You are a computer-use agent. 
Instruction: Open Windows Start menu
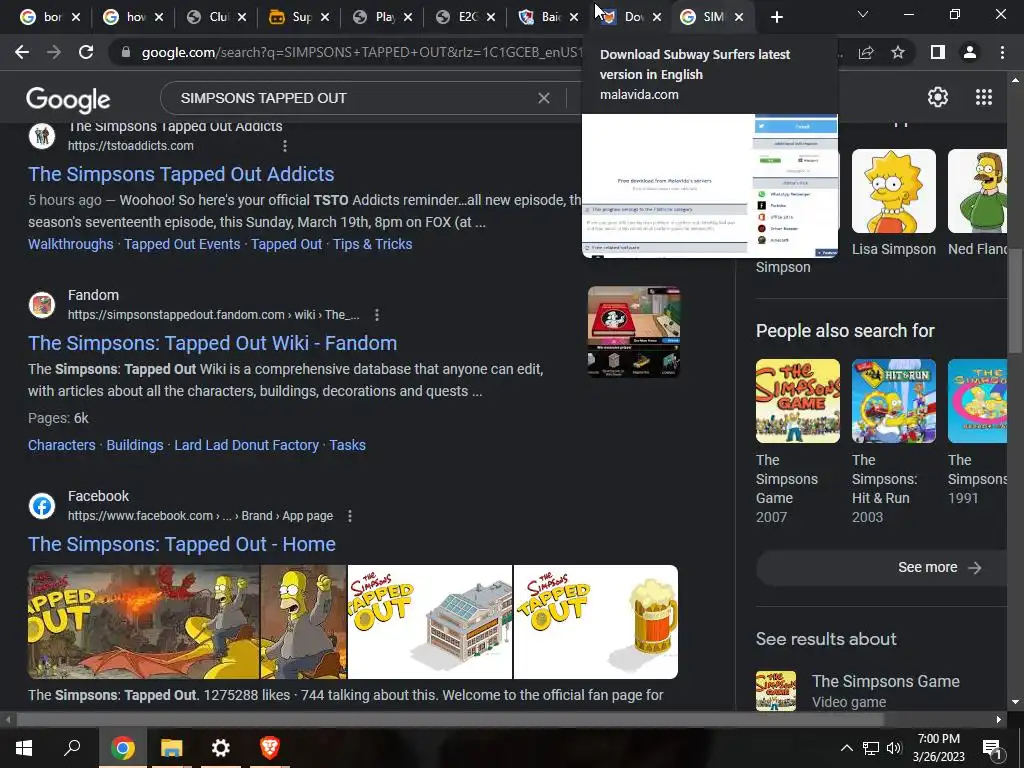point(24,747)
